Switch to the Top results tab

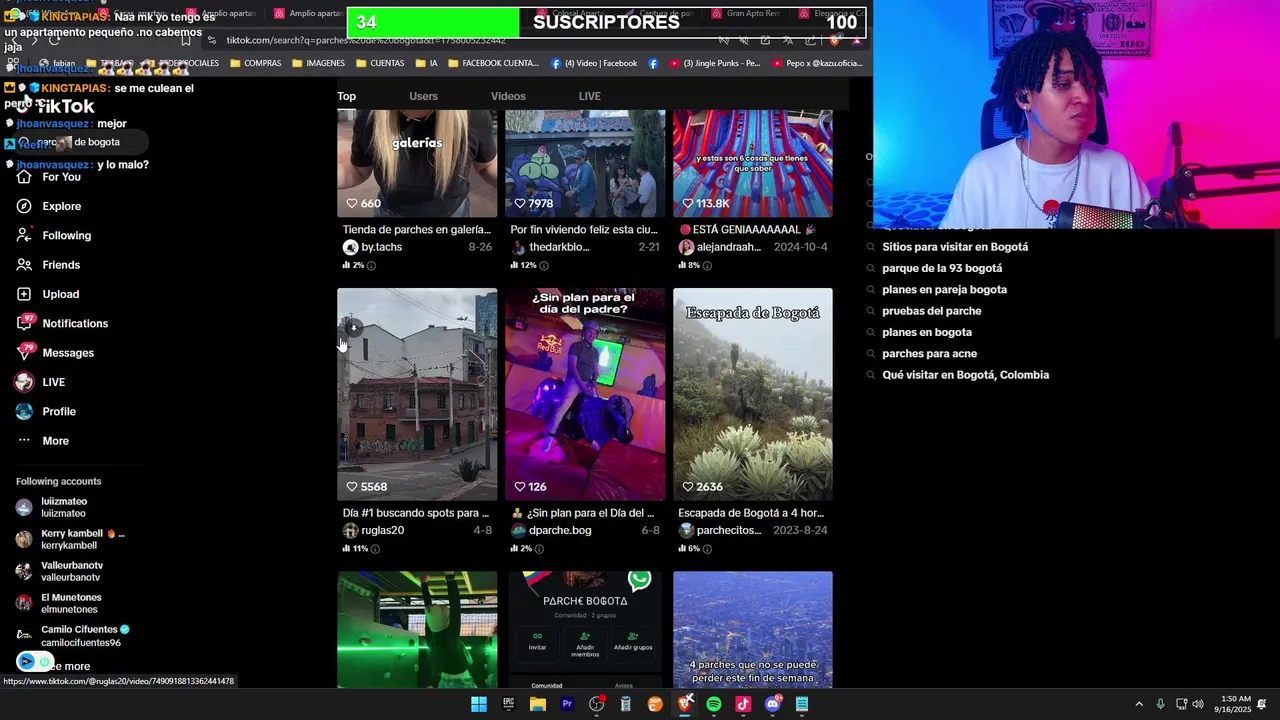click(346, 96)
